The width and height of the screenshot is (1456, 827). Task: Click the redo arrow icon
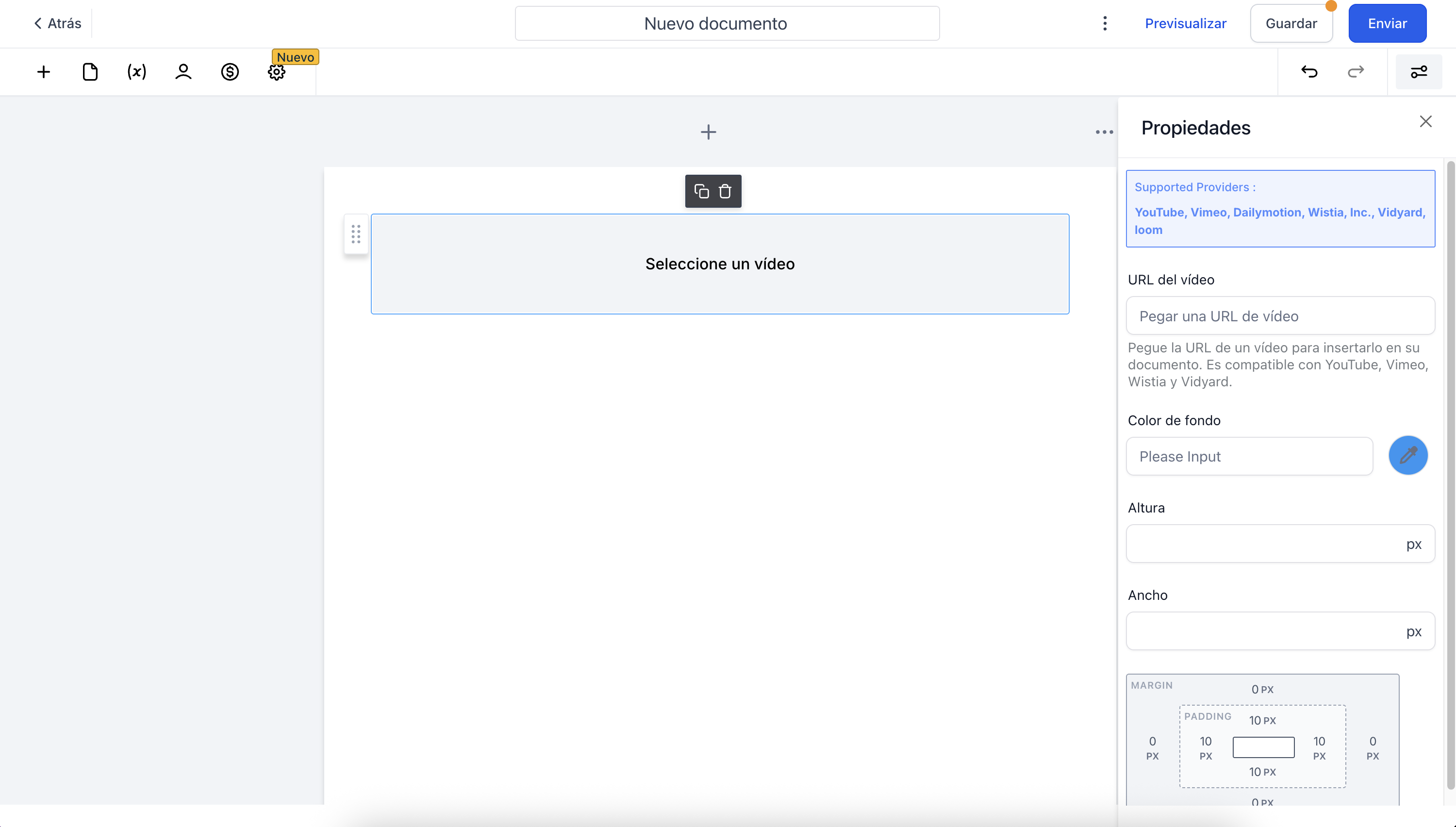(x=1356, y=72)
